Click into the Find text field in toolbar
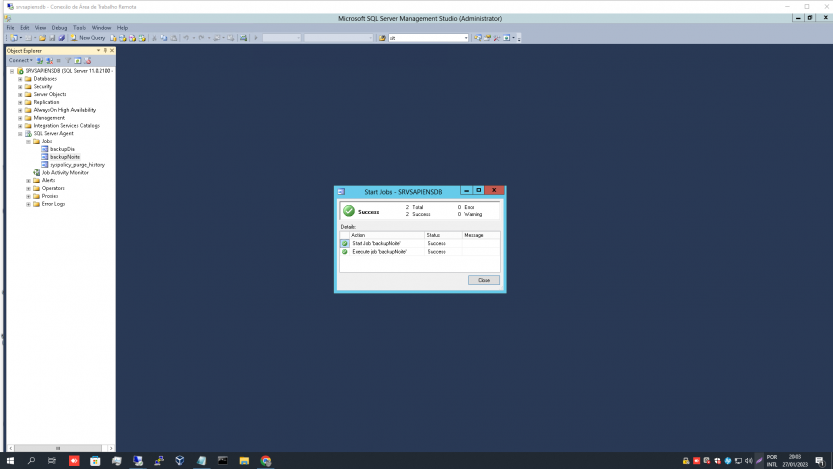The width and height of the screenshot is (833, 469). coord(426,38)
